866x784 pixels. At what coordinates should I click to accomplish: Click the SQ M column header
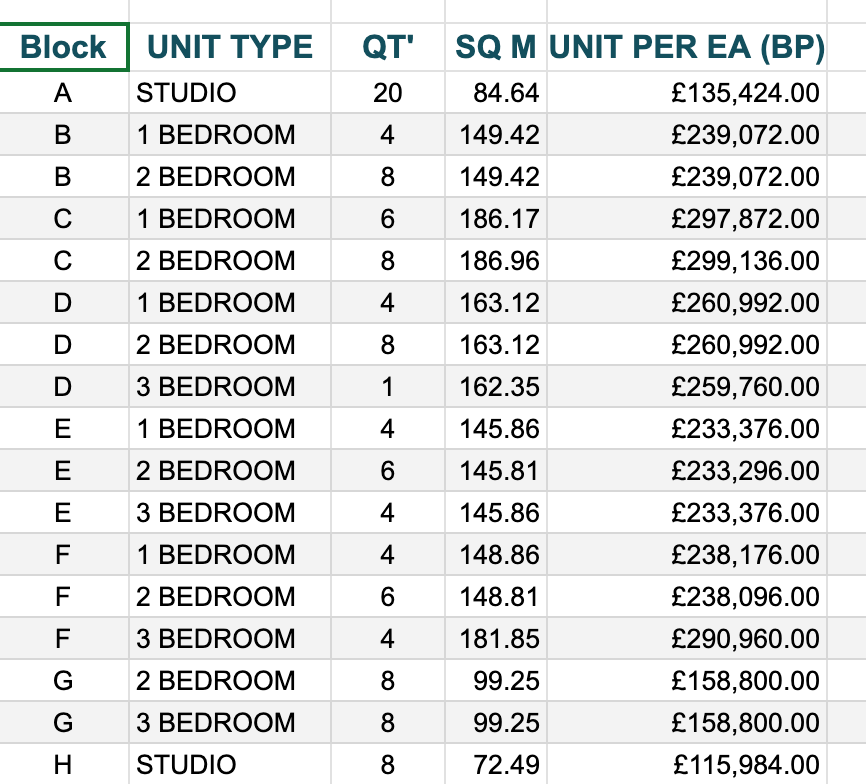496,47
